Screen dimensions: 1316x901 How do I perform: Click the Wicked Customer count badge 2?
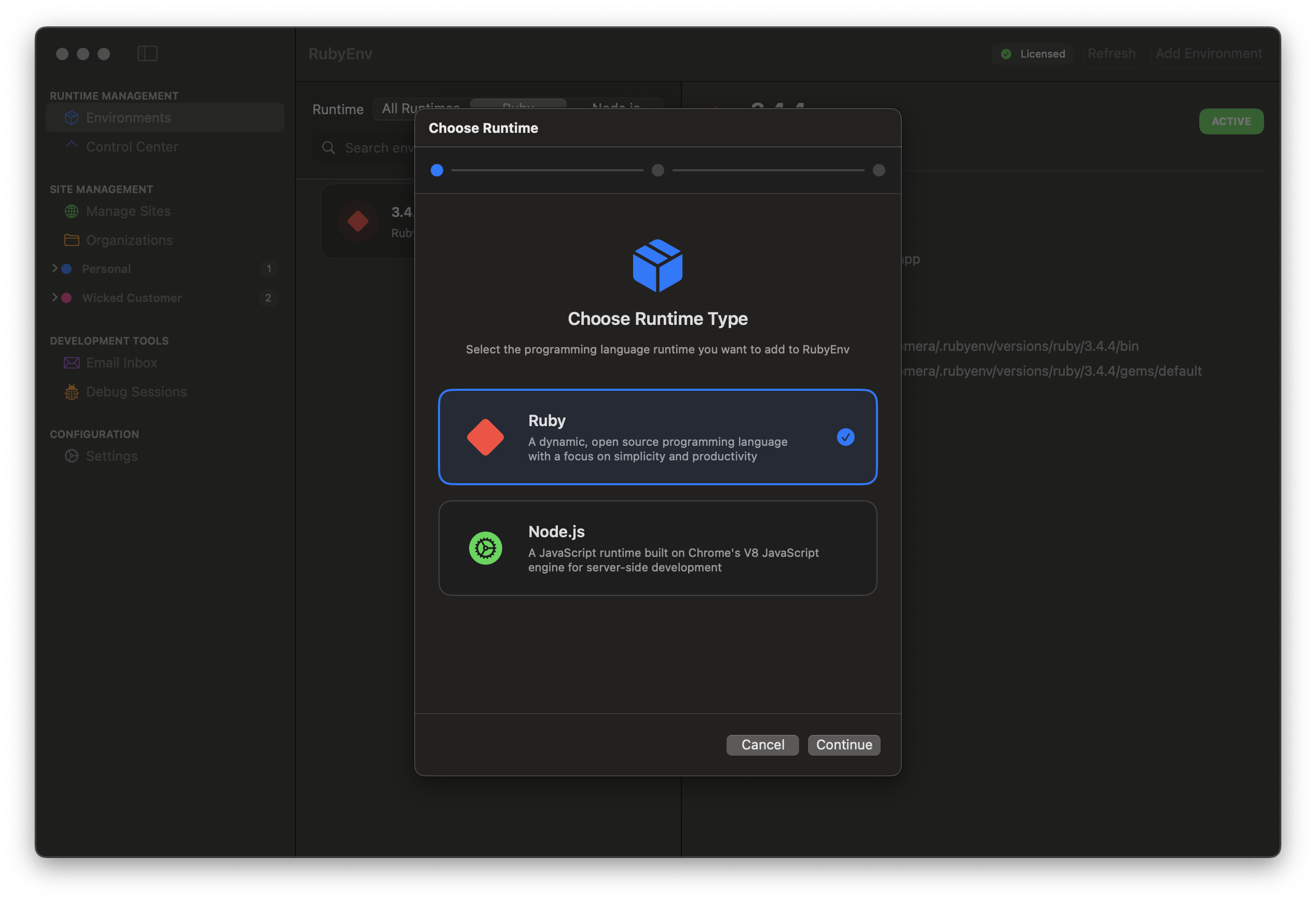click(268, 297)
